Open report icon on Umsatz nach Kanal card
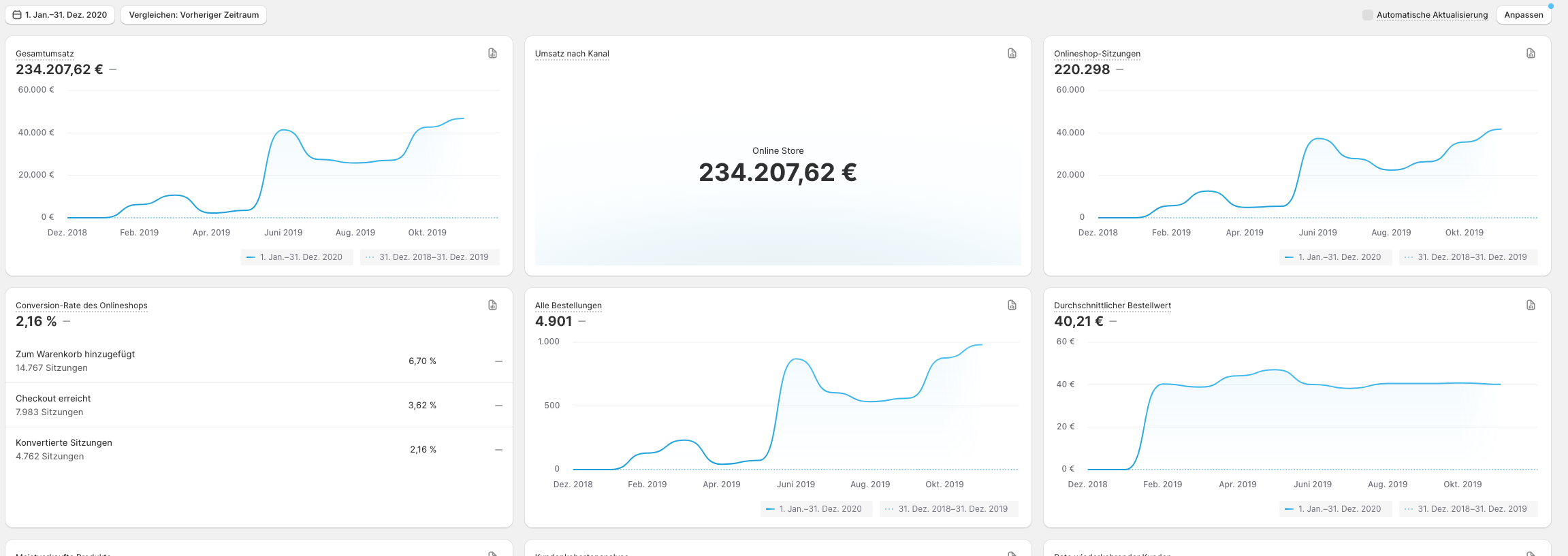The image size is (1568, 556). [x=1012, y=53]
